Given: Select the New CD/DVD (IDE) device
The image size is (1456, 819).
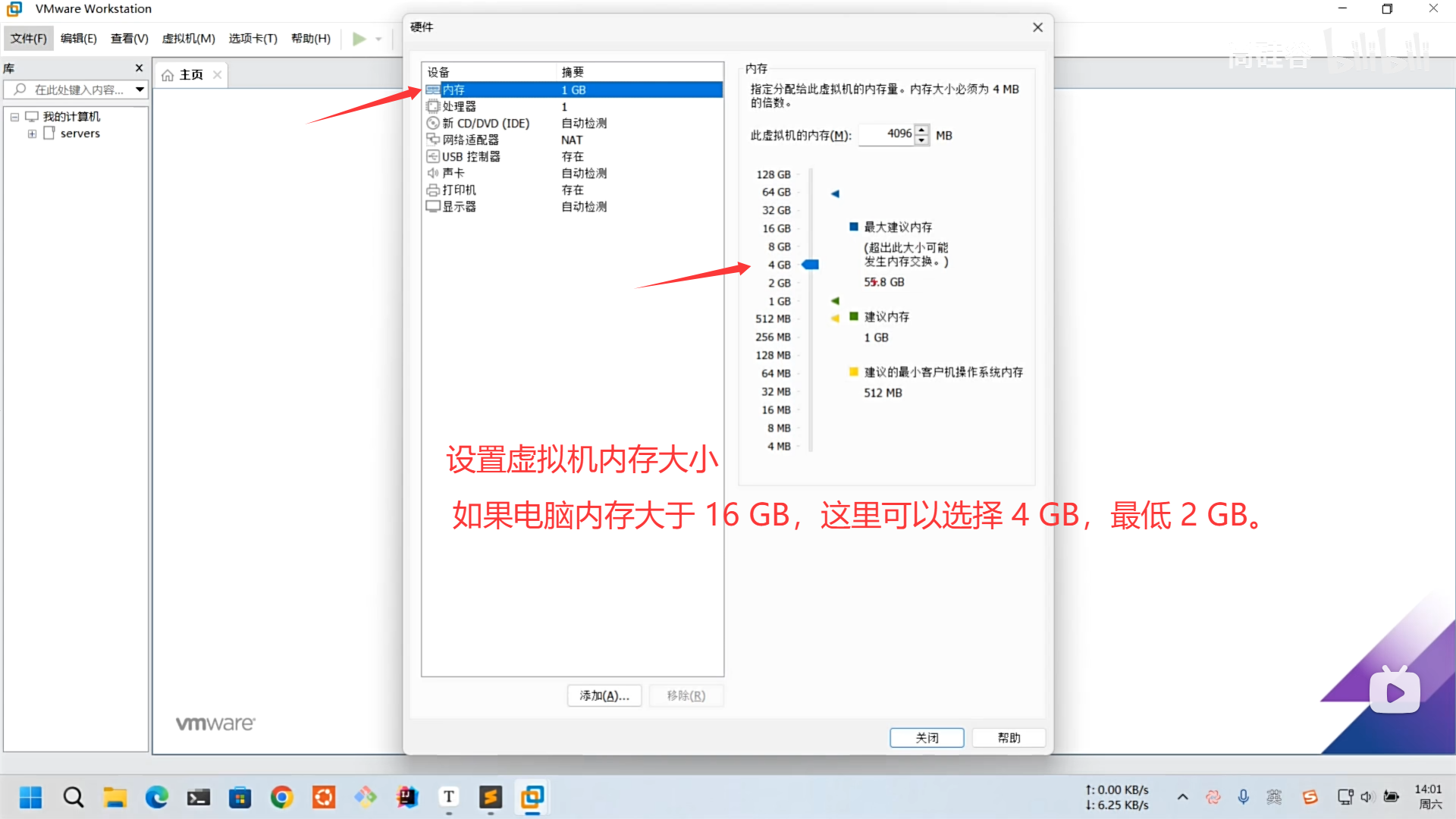Looking at the screenshot, I should [485, 123].
